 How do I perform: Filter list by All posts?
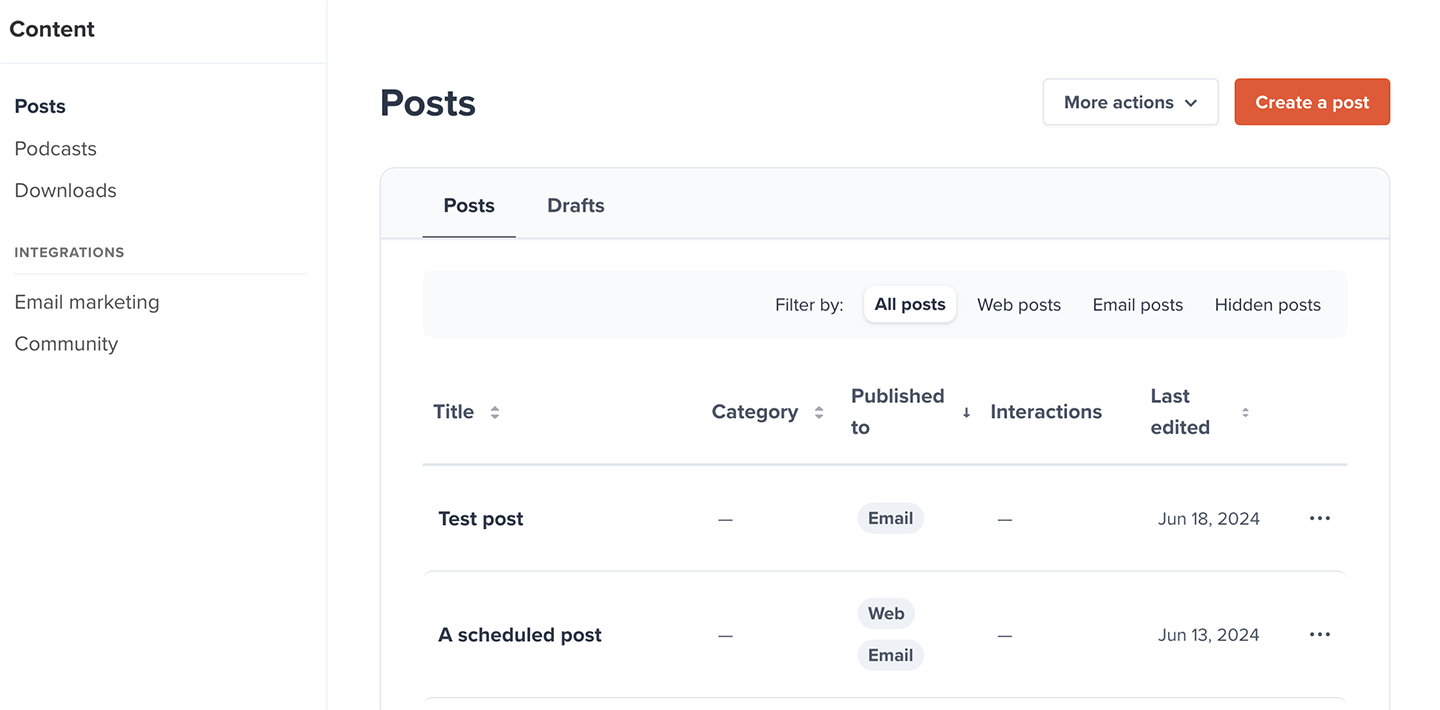point(910,305)
